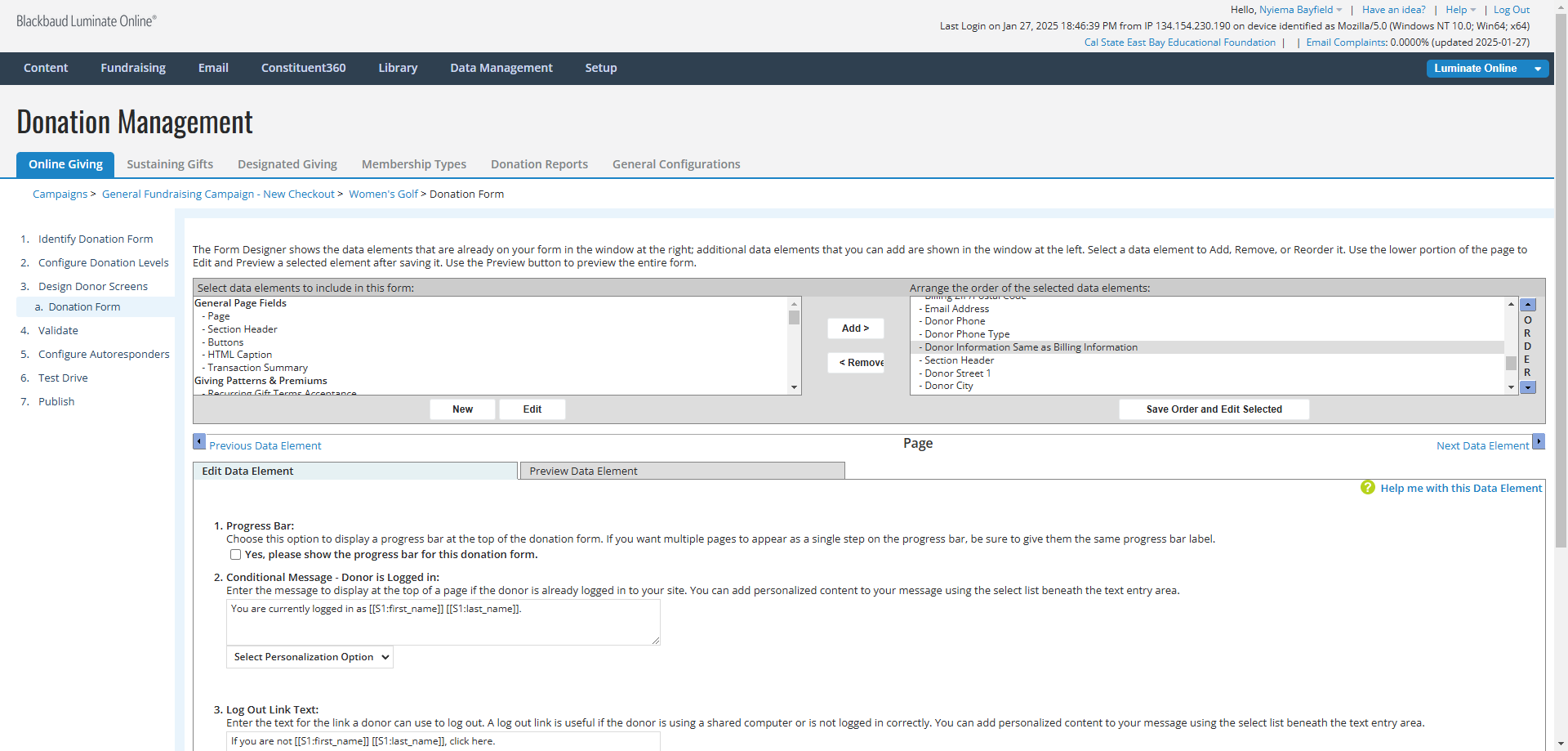The image size is (1568, 751).
Task: Click Help me with this Data Element
Action: tap(1461, 489)
